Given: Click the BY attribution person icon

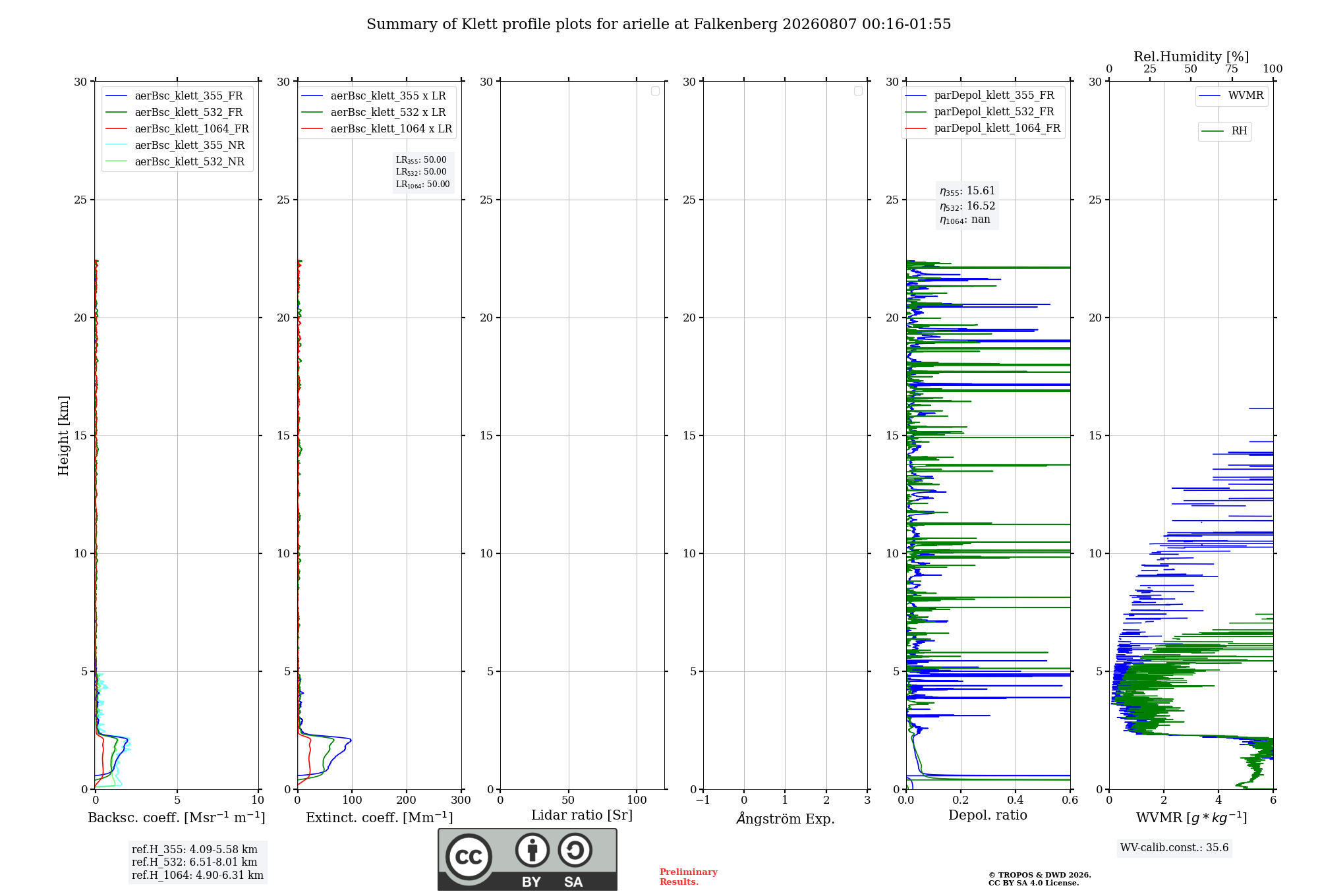Looking at the screenshot, I should pos(532,850).
